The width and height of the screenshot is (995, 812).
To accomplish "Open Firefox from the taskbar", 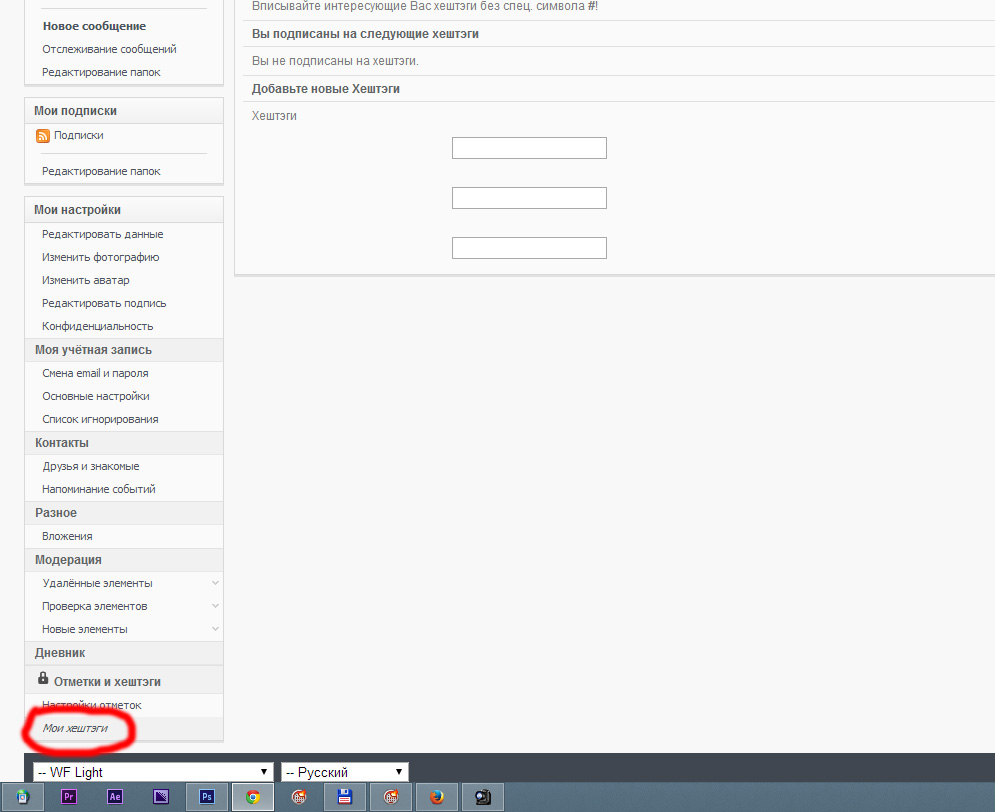I will [437, 797].
